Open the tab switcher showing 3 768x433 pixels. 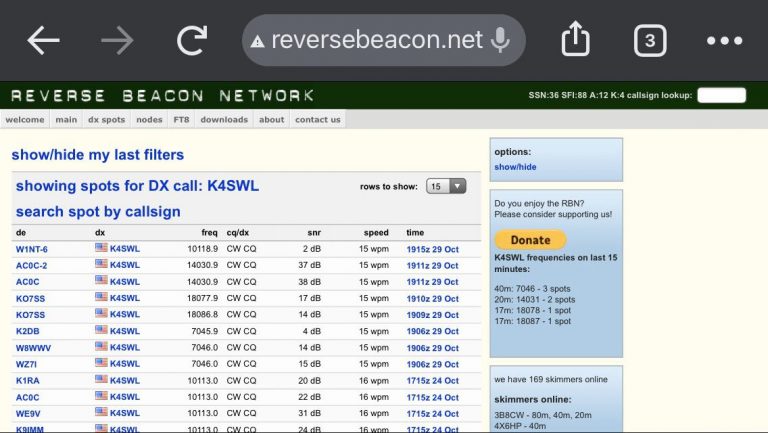click(x=650, y=40)
